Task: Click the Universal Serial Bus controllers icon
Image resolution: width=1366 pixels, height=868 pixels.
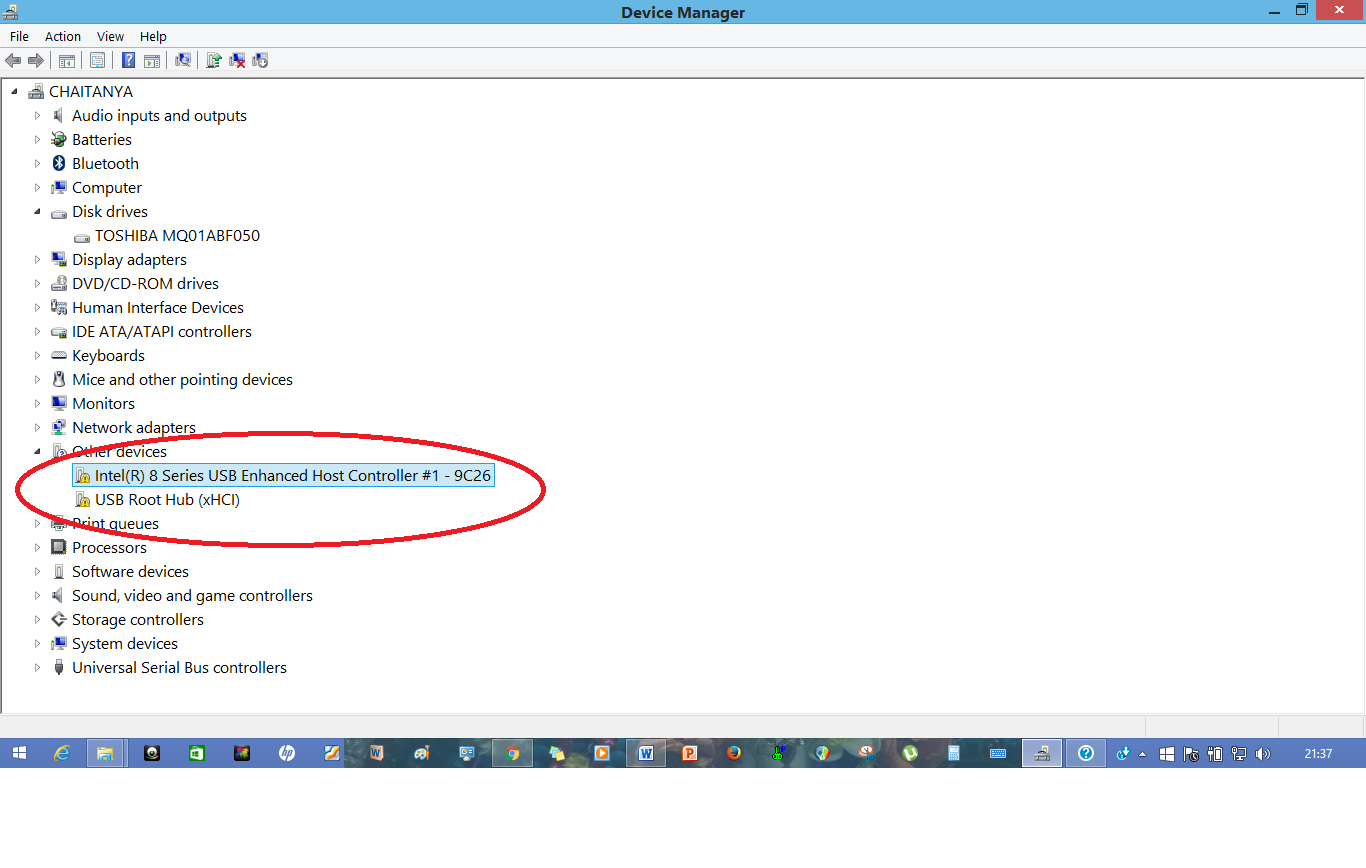Action: (x=59, y=668)
